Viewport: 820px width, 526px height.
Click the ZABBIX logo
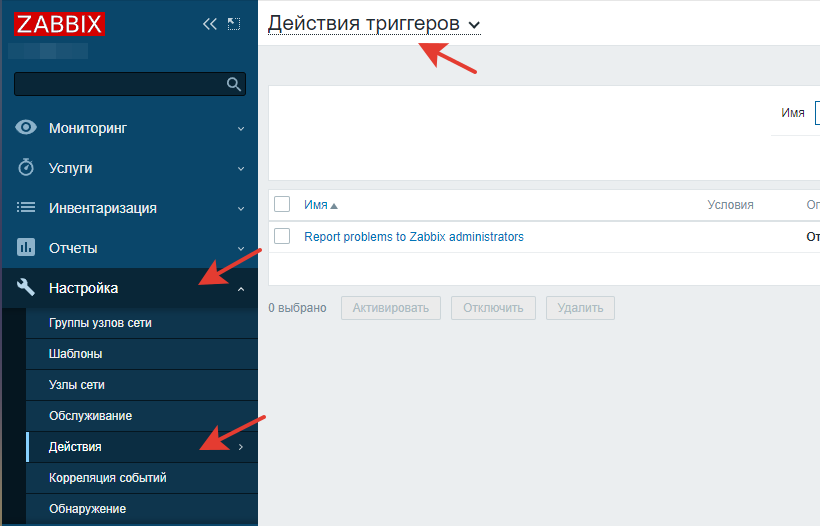[x=59, y=24]
